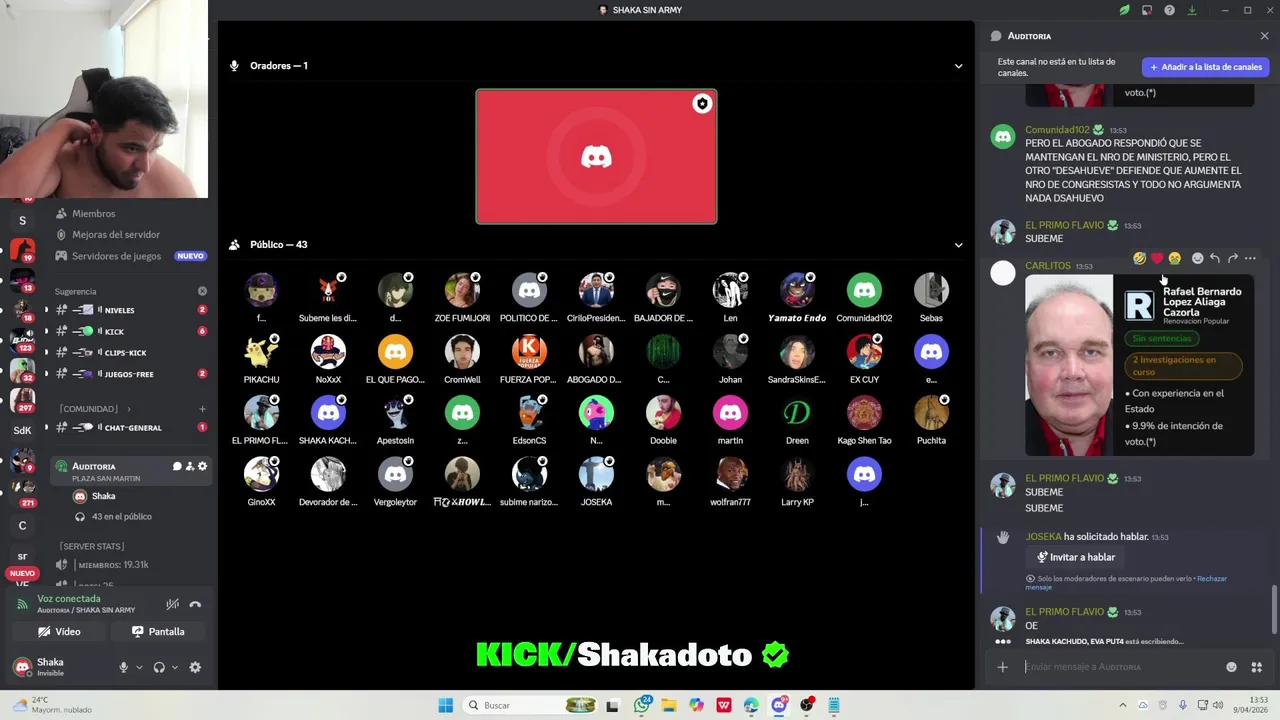This screenshot has height=720, width=1280.
Task: Click username JOSEKA in speak request
Action: pyautogui.click(x=1043, y=537)
